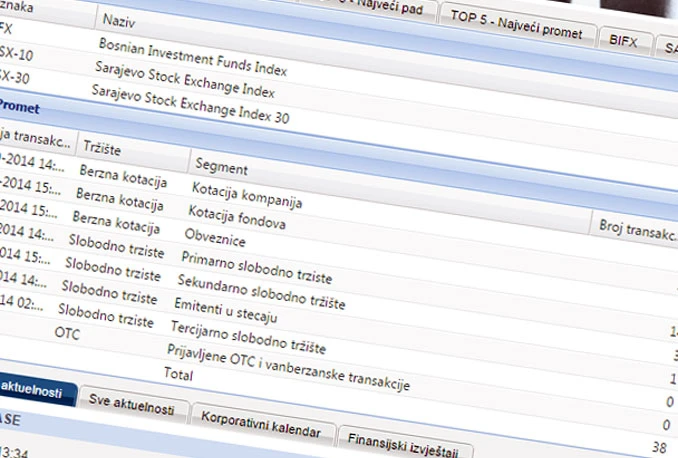Click 'Tercijarno slobodno tržište' cell
This screenshot has height=458, width=678.
point(248,336)
